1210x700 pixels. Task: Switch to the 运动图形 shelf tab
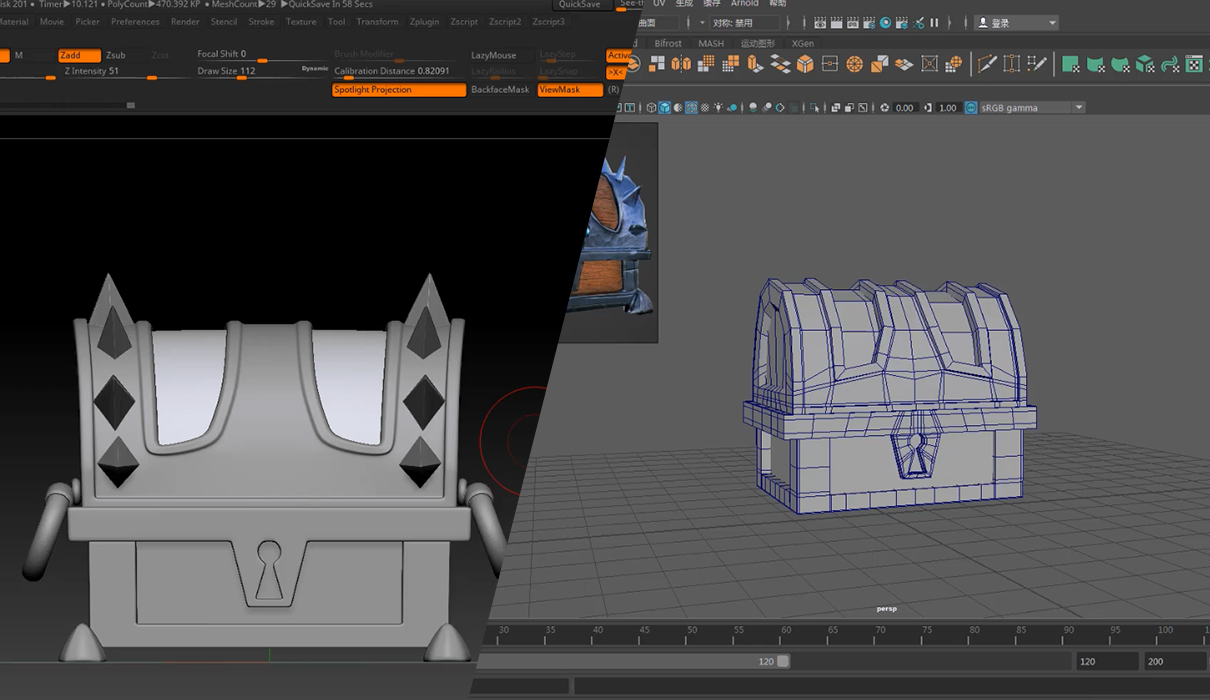tap(757, 43)
